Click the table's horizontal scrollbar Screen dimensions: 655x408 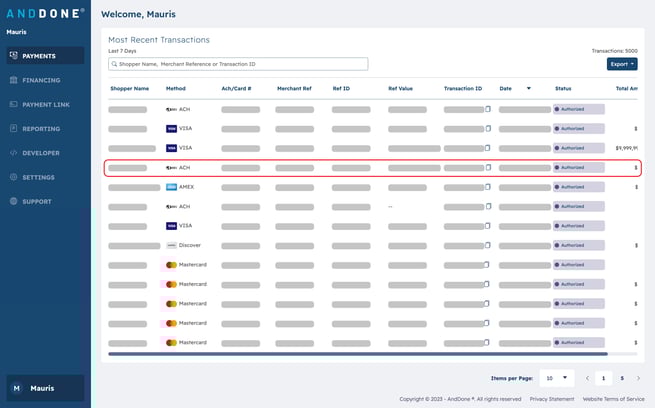[357, 353]
